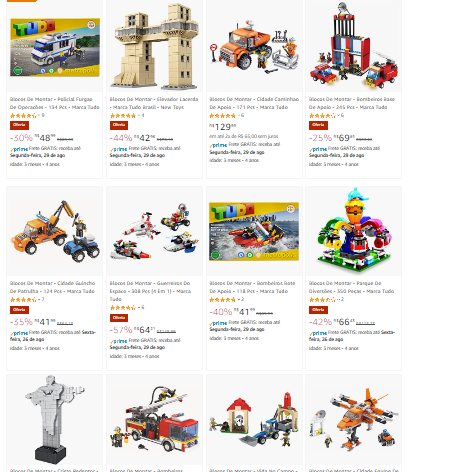Viewport: 455px width, 472px height.
Task: Click the R$129 price of Cidade Caminhão De Apoio
Action: point(223,127)
